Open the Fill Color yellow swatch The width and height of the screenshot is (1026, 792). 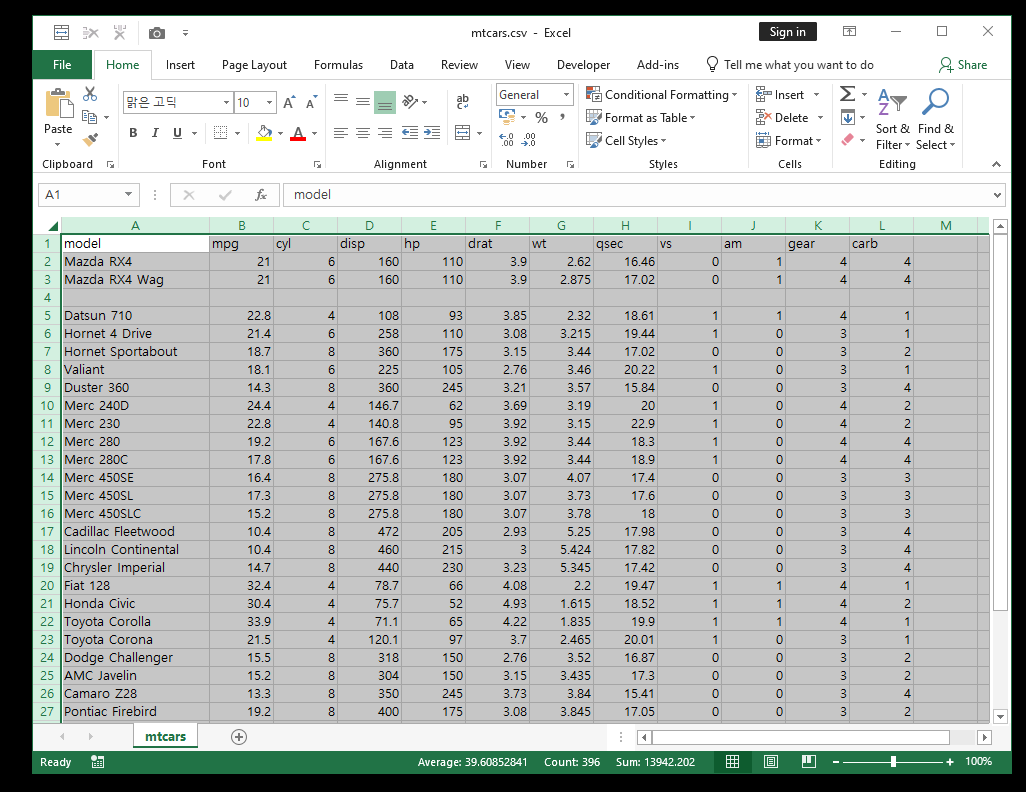(264, 133)
